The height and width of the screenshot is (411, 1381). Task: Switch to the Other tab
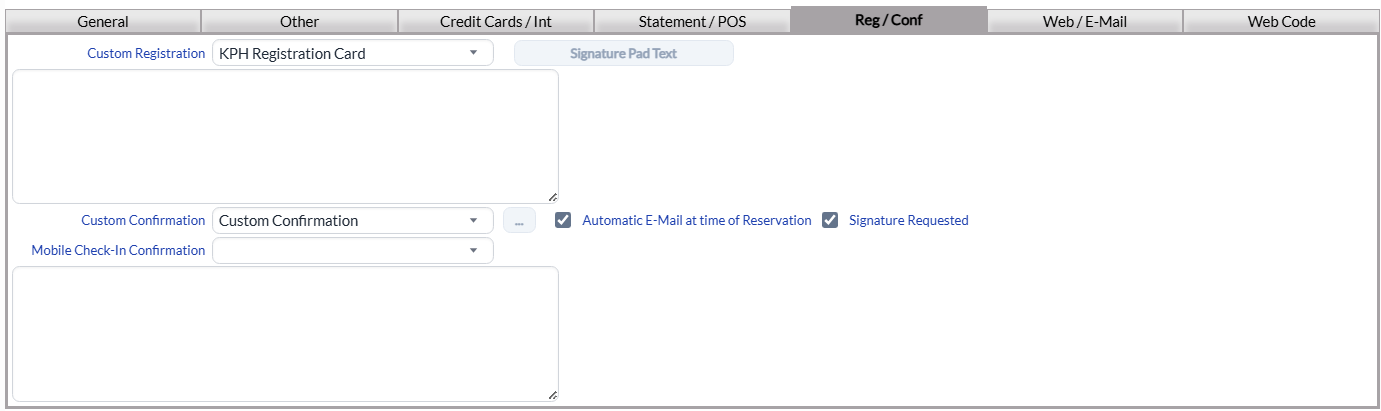click(x=299, y=21)
